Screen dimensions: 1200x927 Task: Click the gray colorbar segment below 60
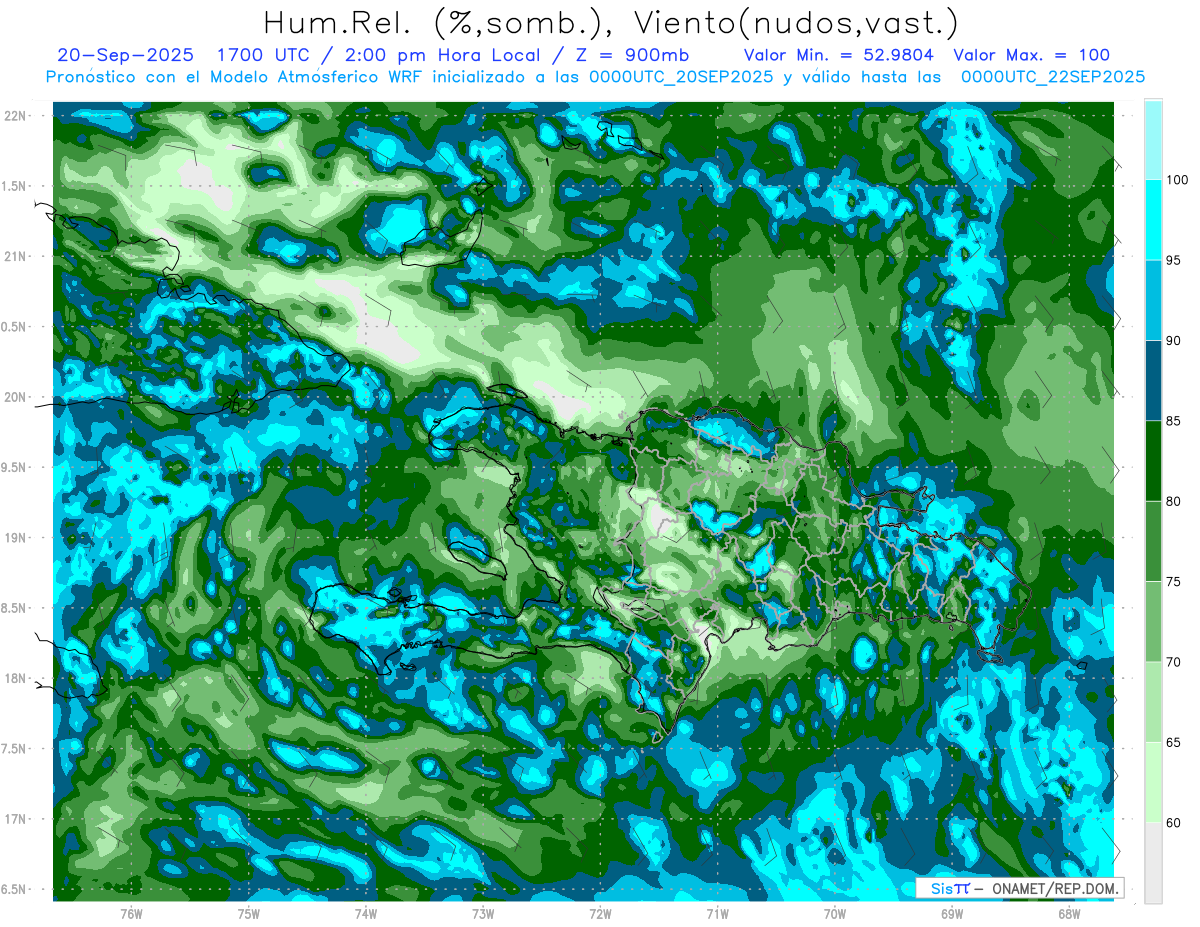1153,863
